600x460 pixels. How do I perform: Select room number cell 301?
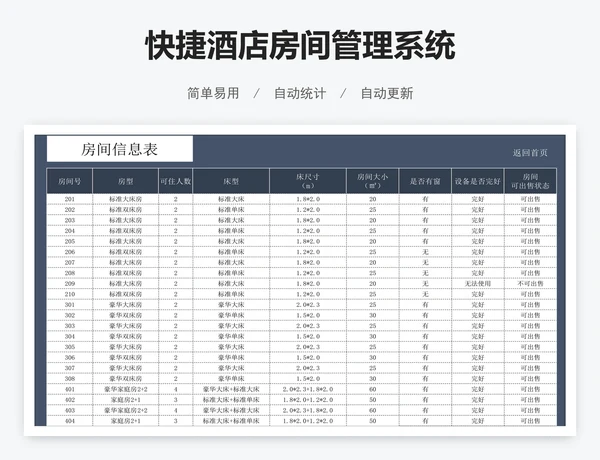click(70, 305)
